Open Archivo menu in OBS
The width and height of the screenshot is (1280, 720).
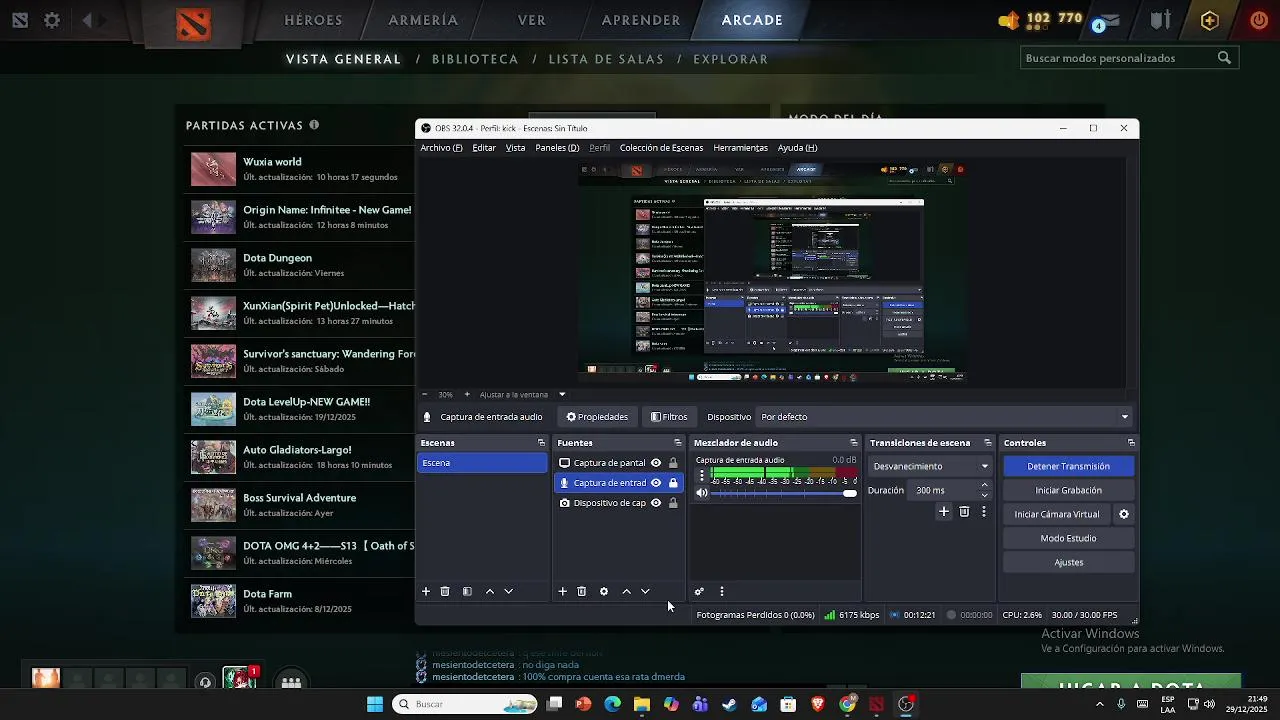pyautogui.click(x=441, y=148)
